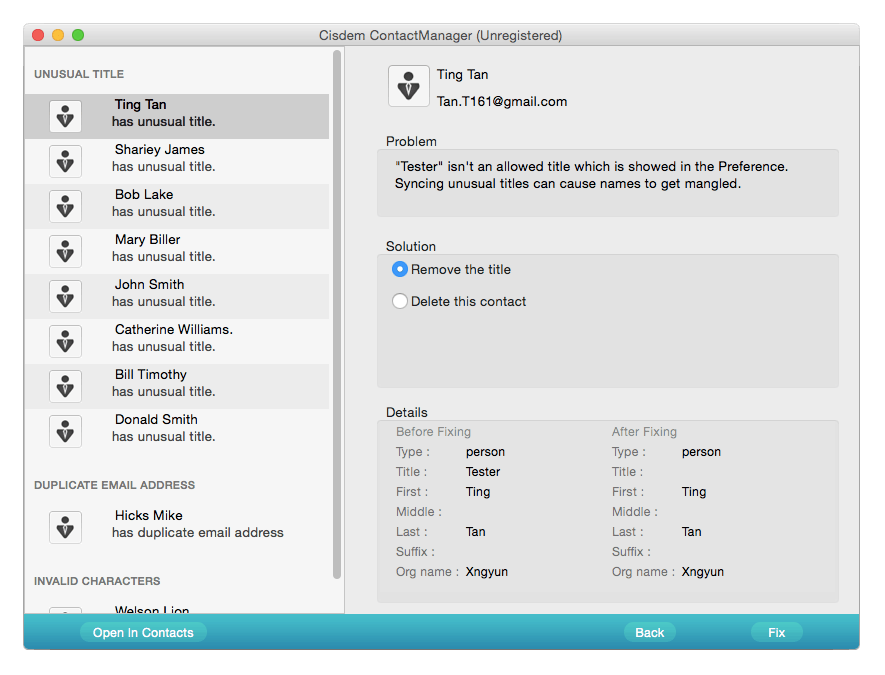
Task: Select Hicks Mike duplicate email entry
Action: click(x=177, y=527)
